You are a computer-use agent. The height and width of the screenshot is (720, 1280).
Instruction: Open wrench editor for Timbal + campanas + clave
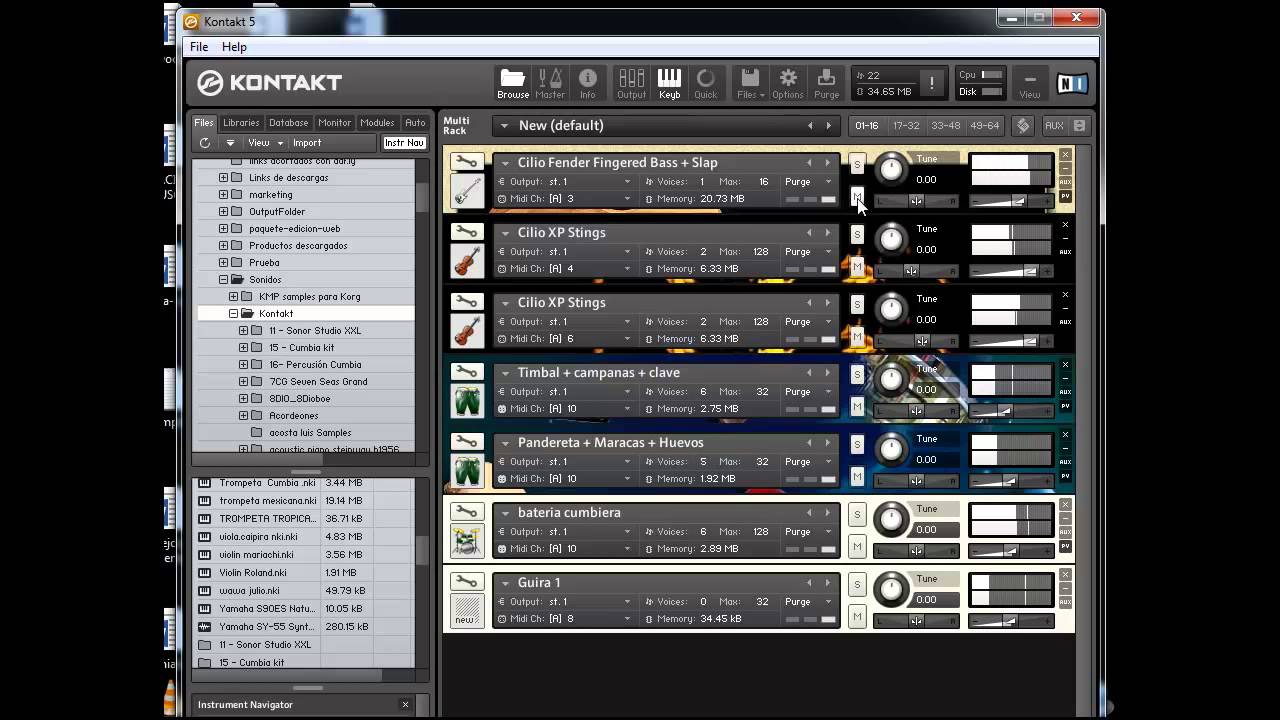tap(466, 372)
